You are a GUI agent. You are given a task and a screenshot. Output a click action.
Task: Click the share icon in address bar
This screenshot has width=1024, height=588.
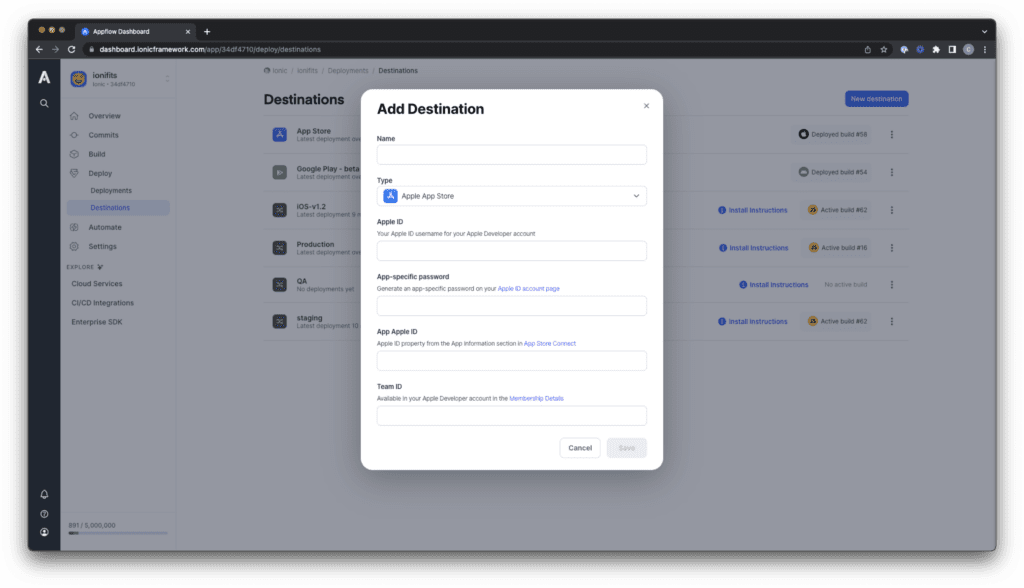click(x=867, y=50)
